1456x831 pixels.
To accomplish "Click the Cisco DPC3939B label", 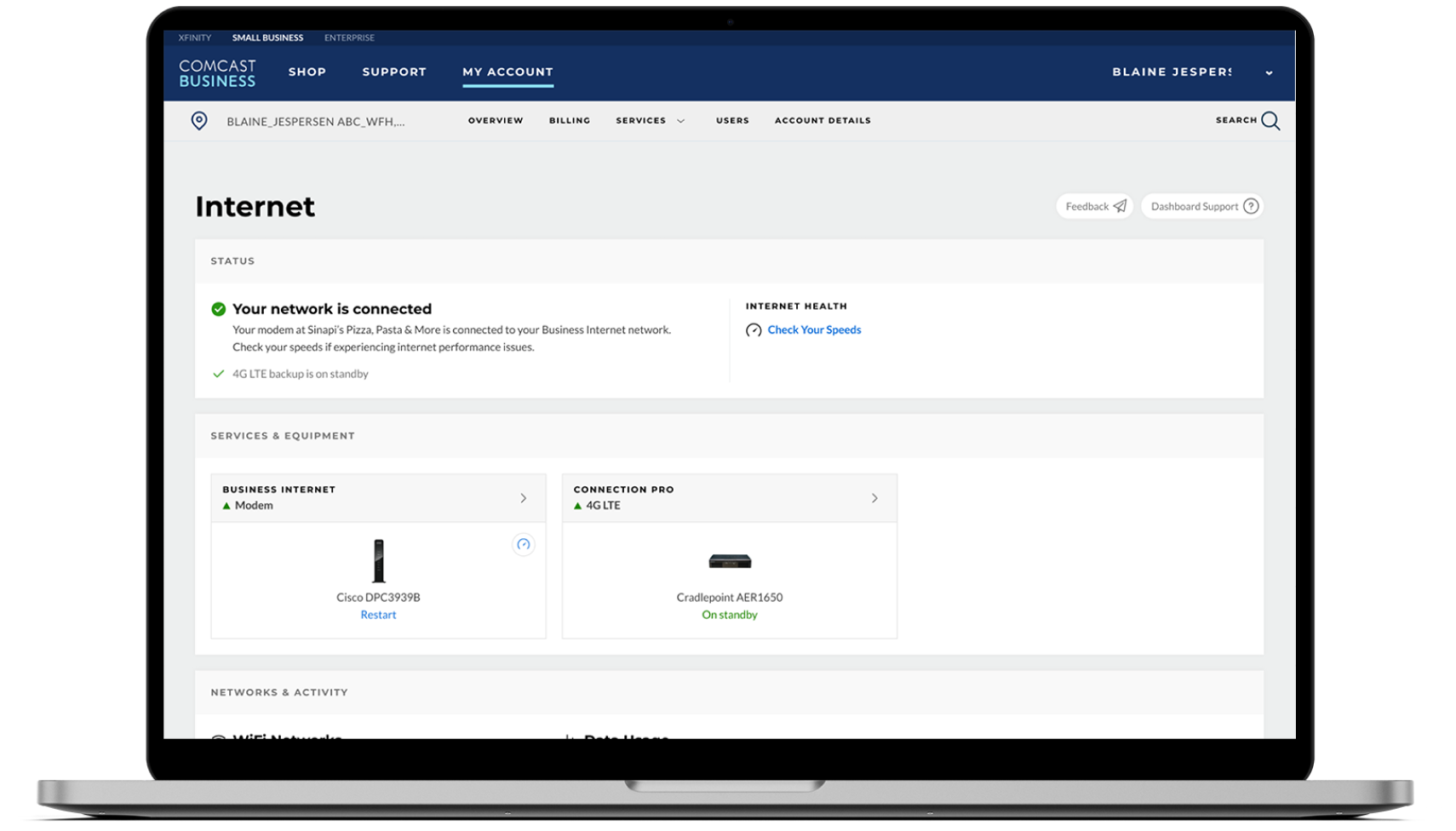I will (378, 598).
